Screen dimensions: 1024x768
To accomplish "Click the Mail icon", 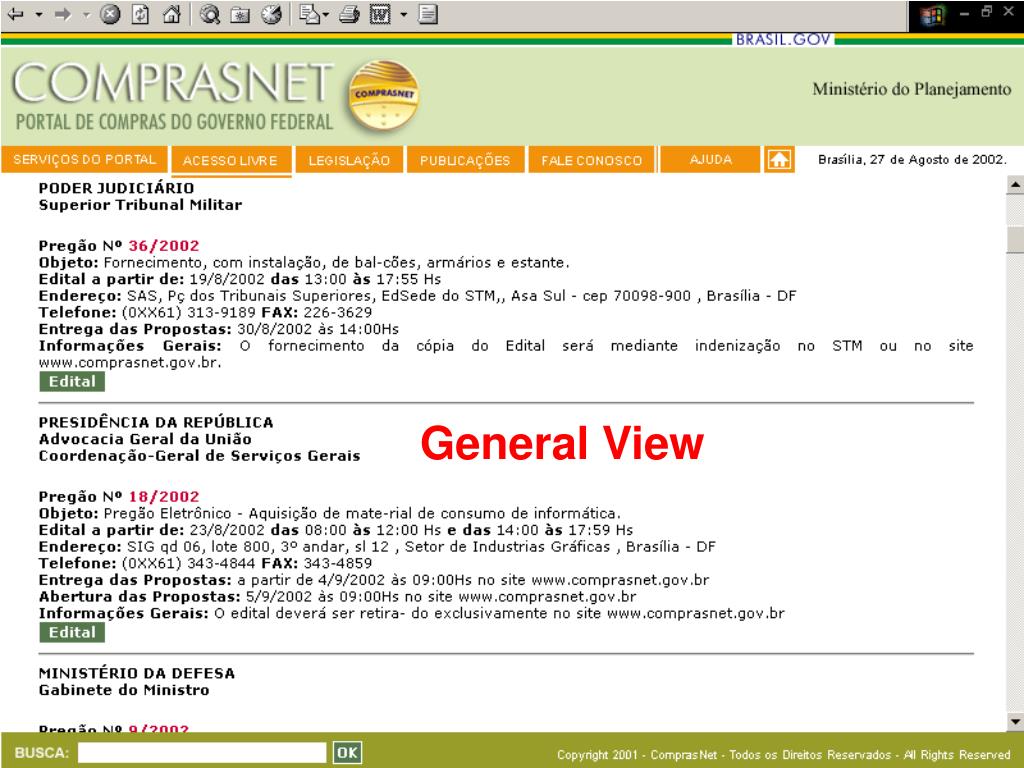I will [x=308, y=14].
